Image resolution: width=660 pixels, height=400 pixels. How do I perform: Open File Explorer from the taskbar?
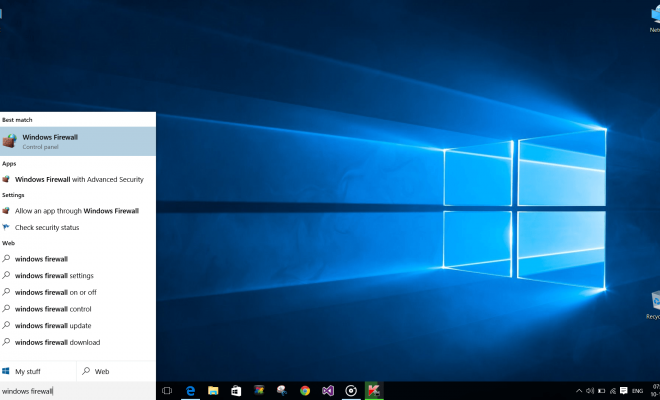click(x=213, y=391)
